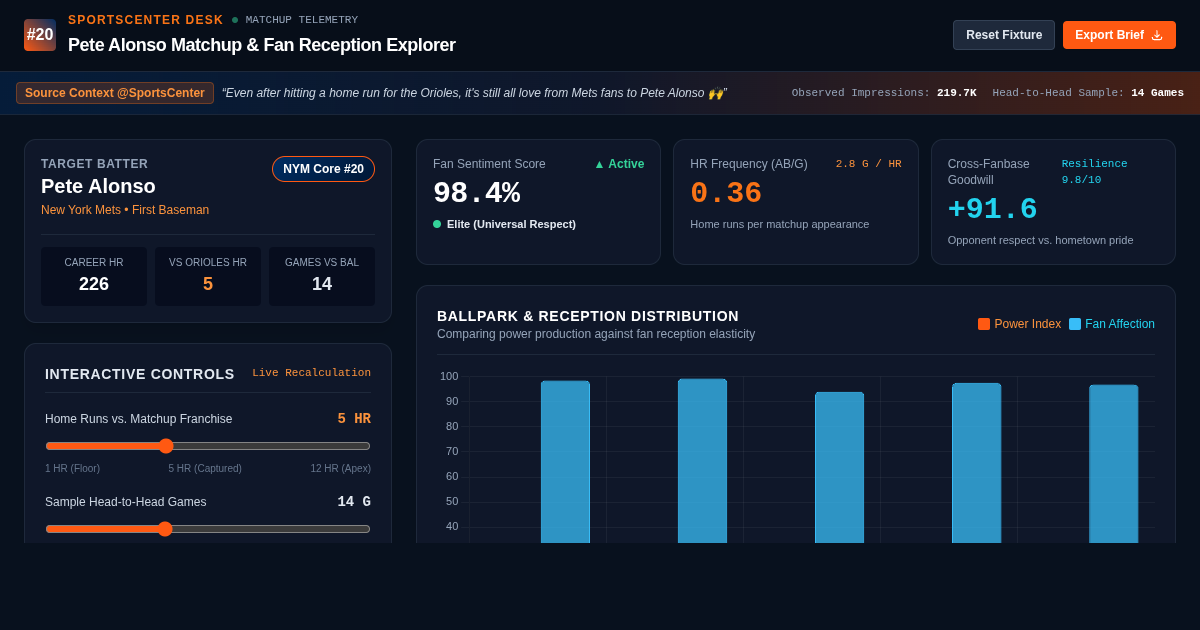The width and height of the screenshot is (1200, 630).
Task: Click the Elite (Universal Respect) status text
Action: 511,224
